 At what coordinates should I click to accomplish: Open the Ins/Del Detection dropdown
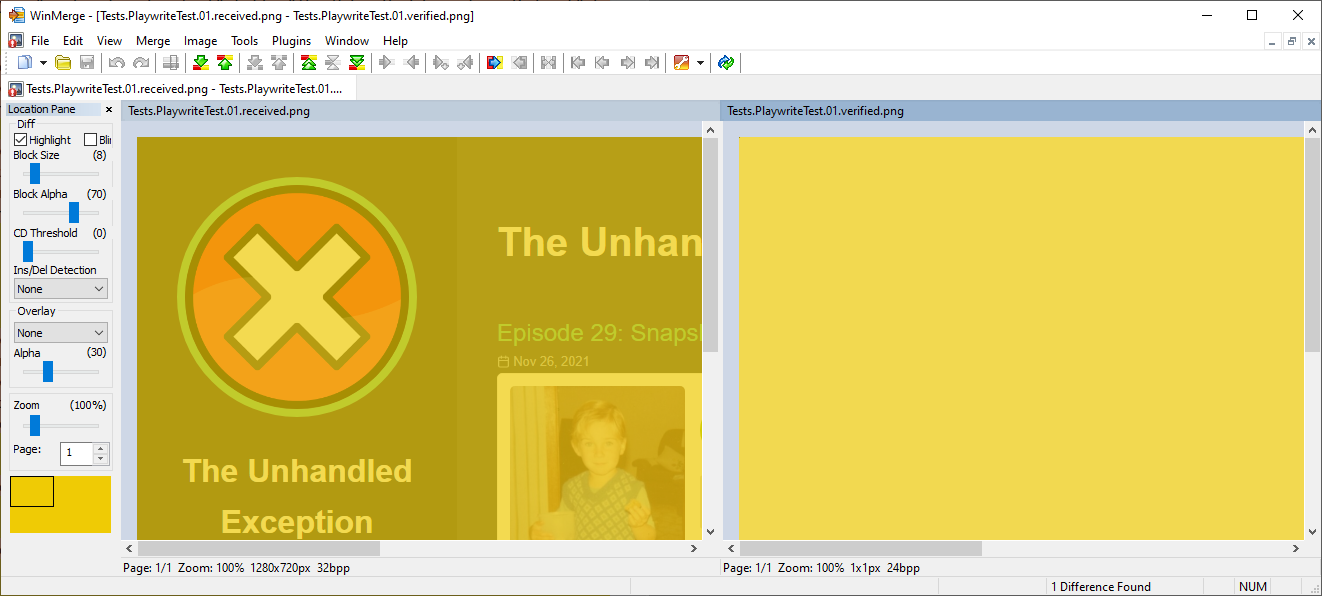click(61, 289)
